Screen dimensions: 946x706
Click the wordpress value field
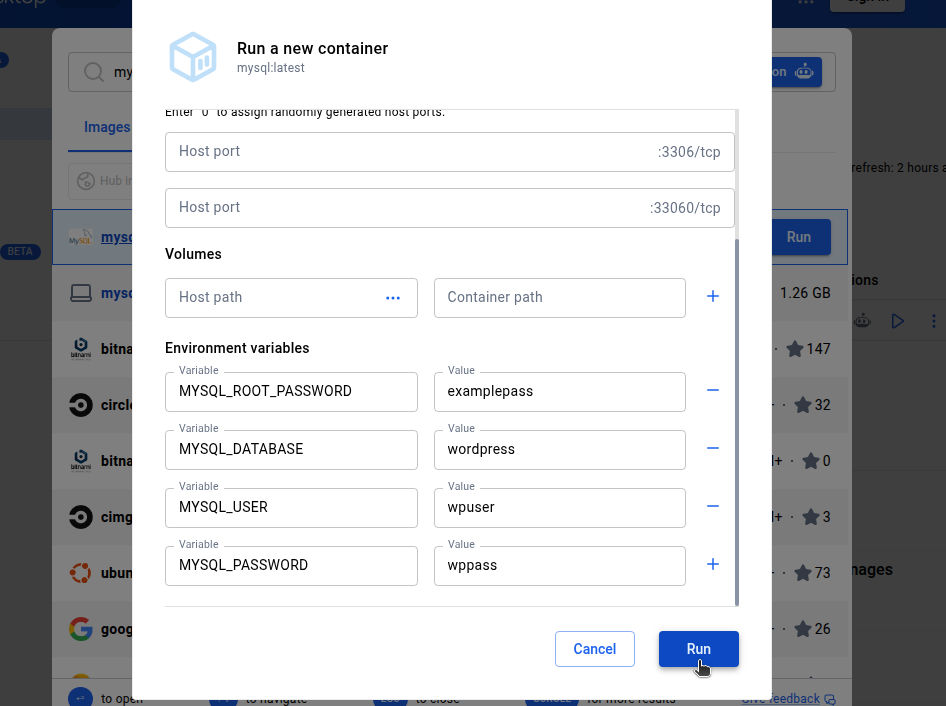point(559,450)
